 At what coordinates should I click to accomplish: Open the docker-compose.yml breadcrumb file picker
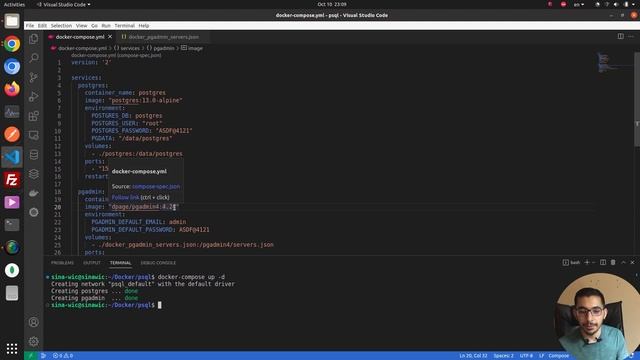78,48
